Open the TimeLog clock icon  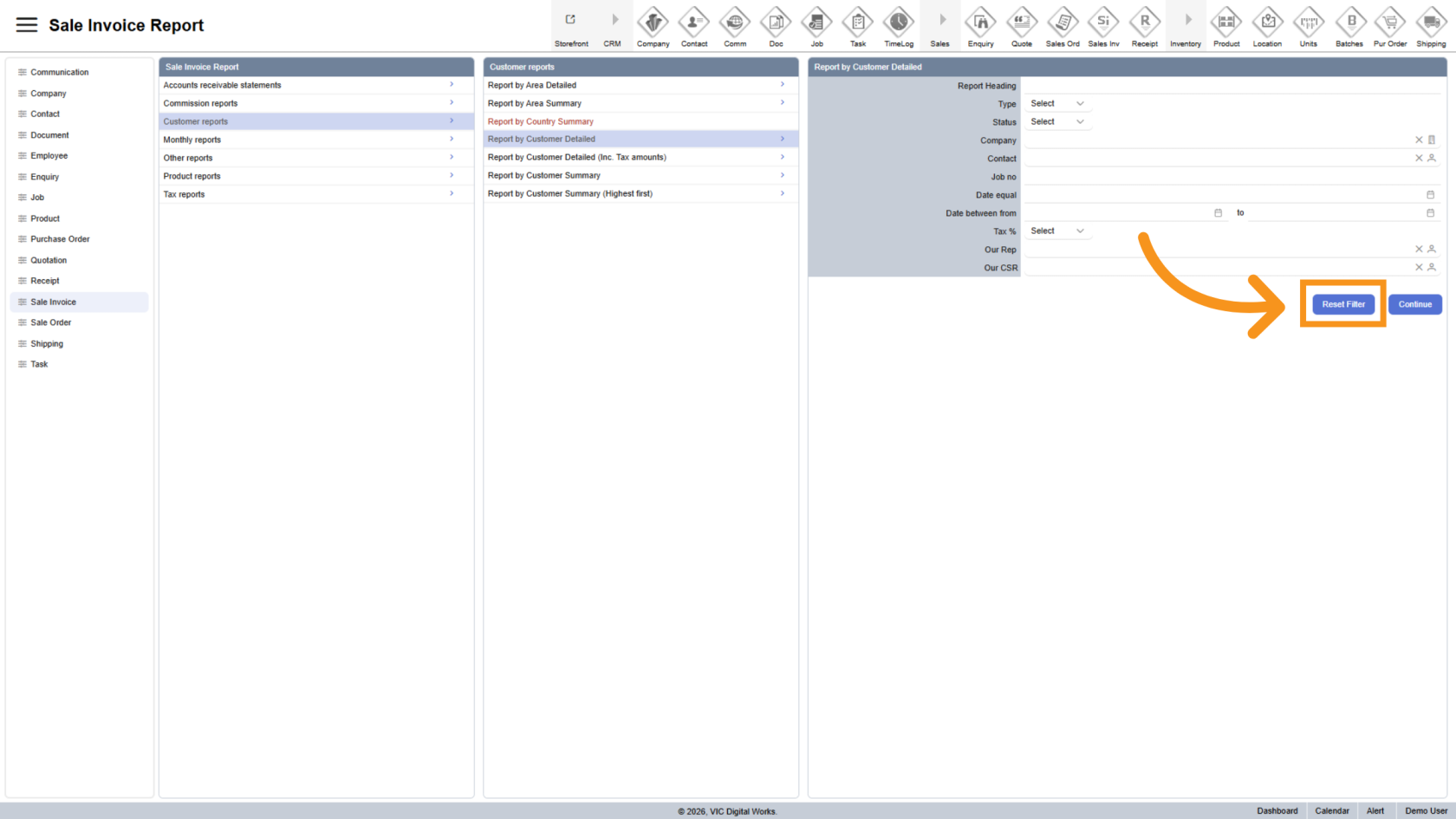899,23
